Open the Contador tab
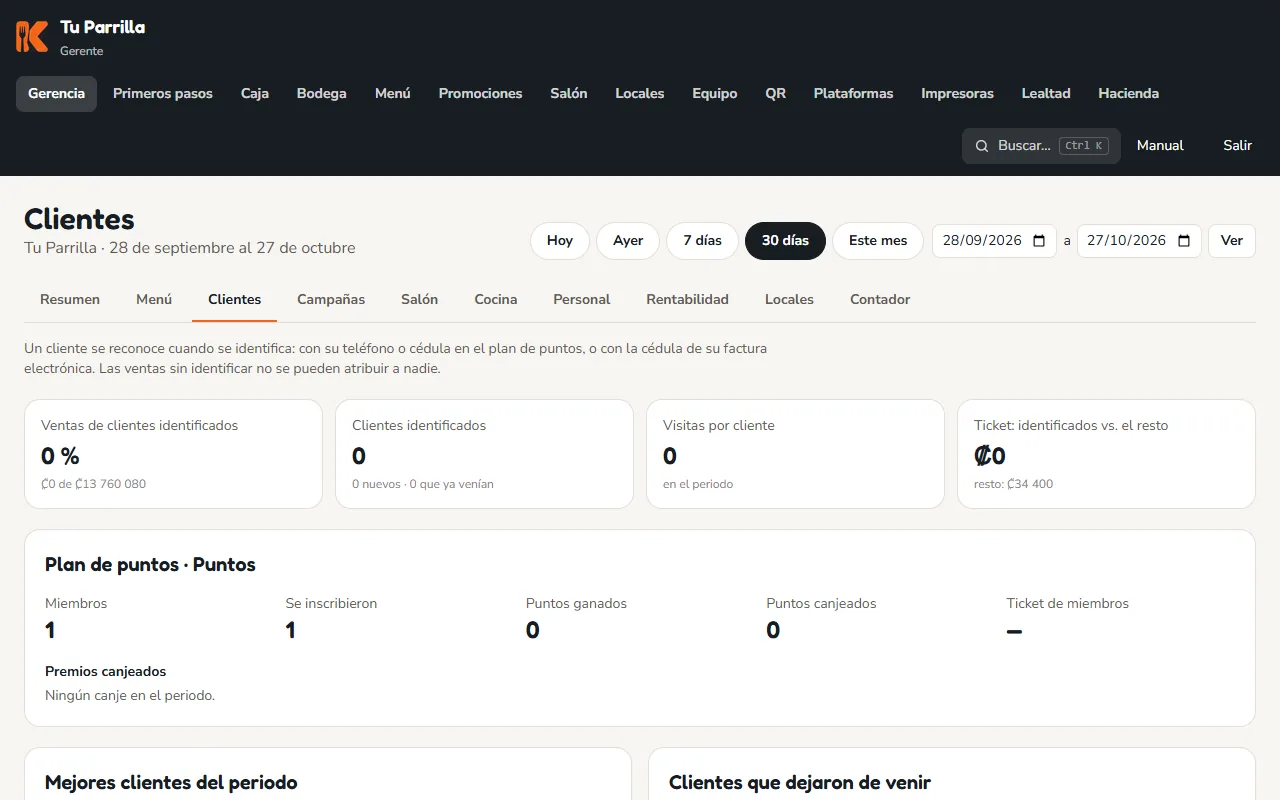The image size is (1280, 800). 880,300
